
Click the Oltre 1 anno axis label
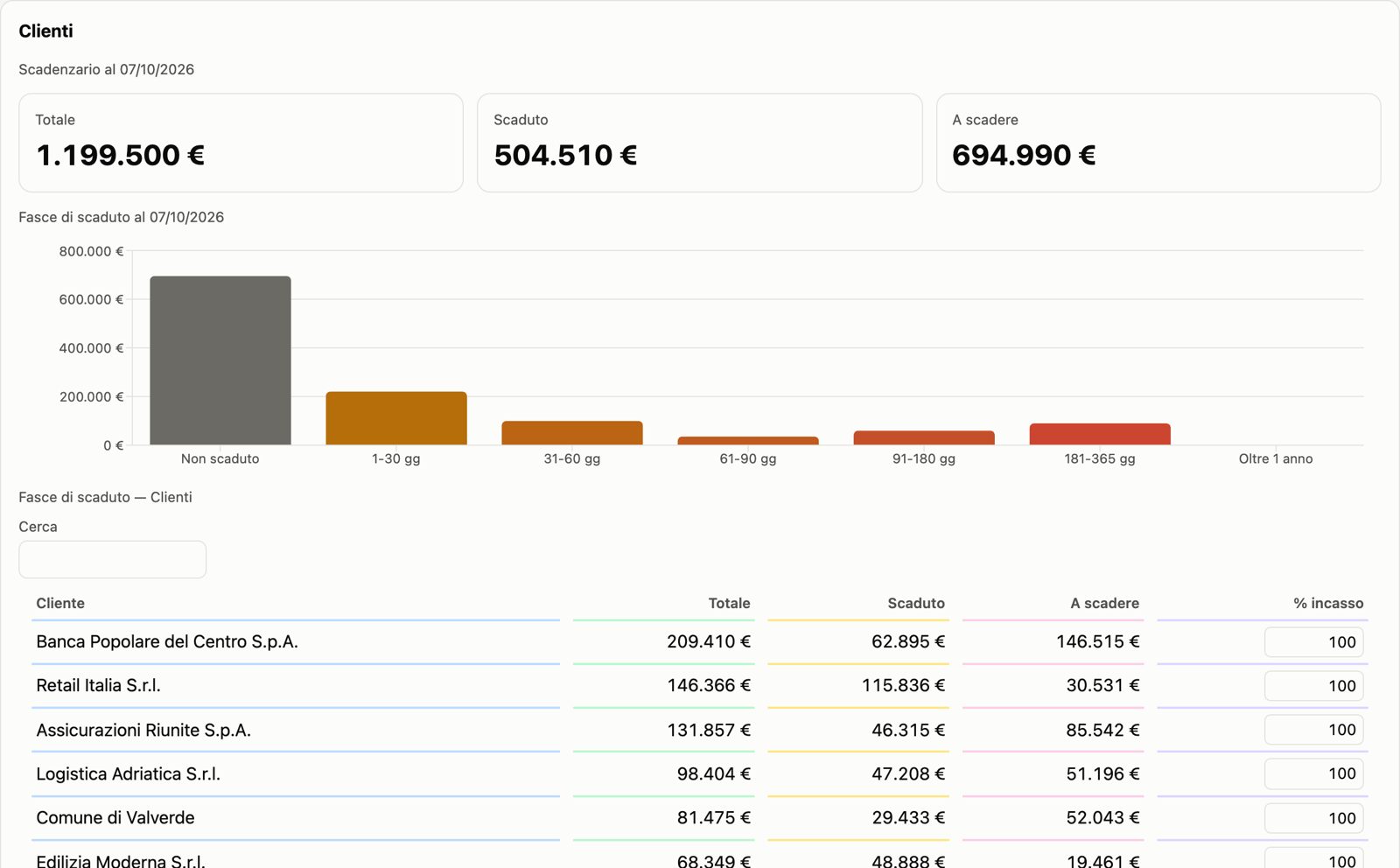[1276, 458]
